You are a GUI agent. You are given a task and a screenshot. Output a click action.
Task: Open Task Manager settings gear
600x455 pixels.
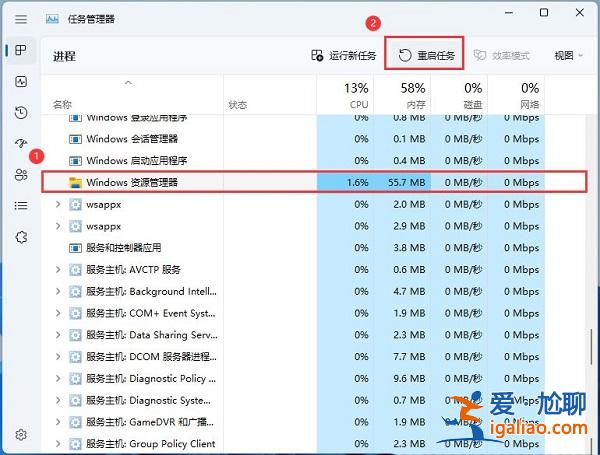tap(21, 435)
